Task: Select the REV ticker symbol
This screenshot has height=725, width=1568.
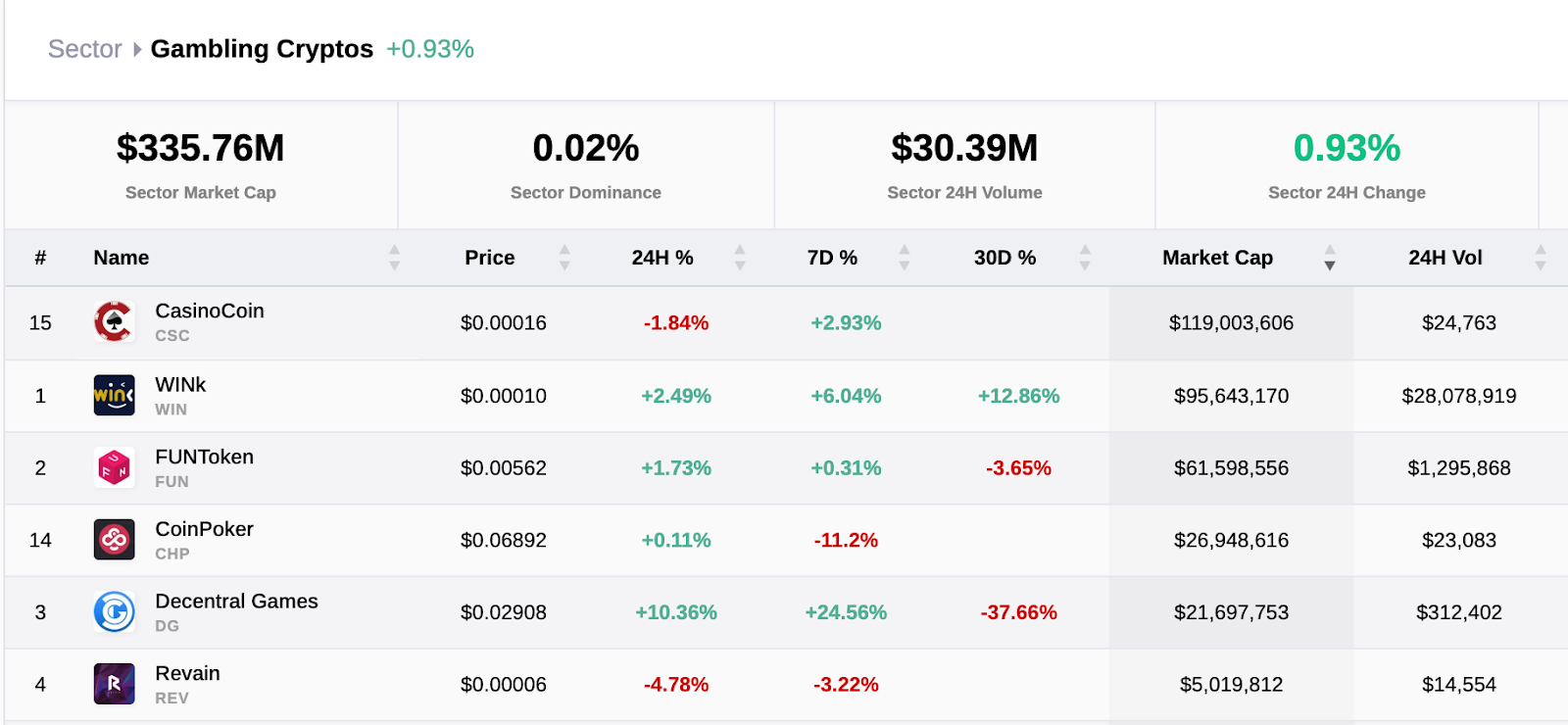Action: 171,699
